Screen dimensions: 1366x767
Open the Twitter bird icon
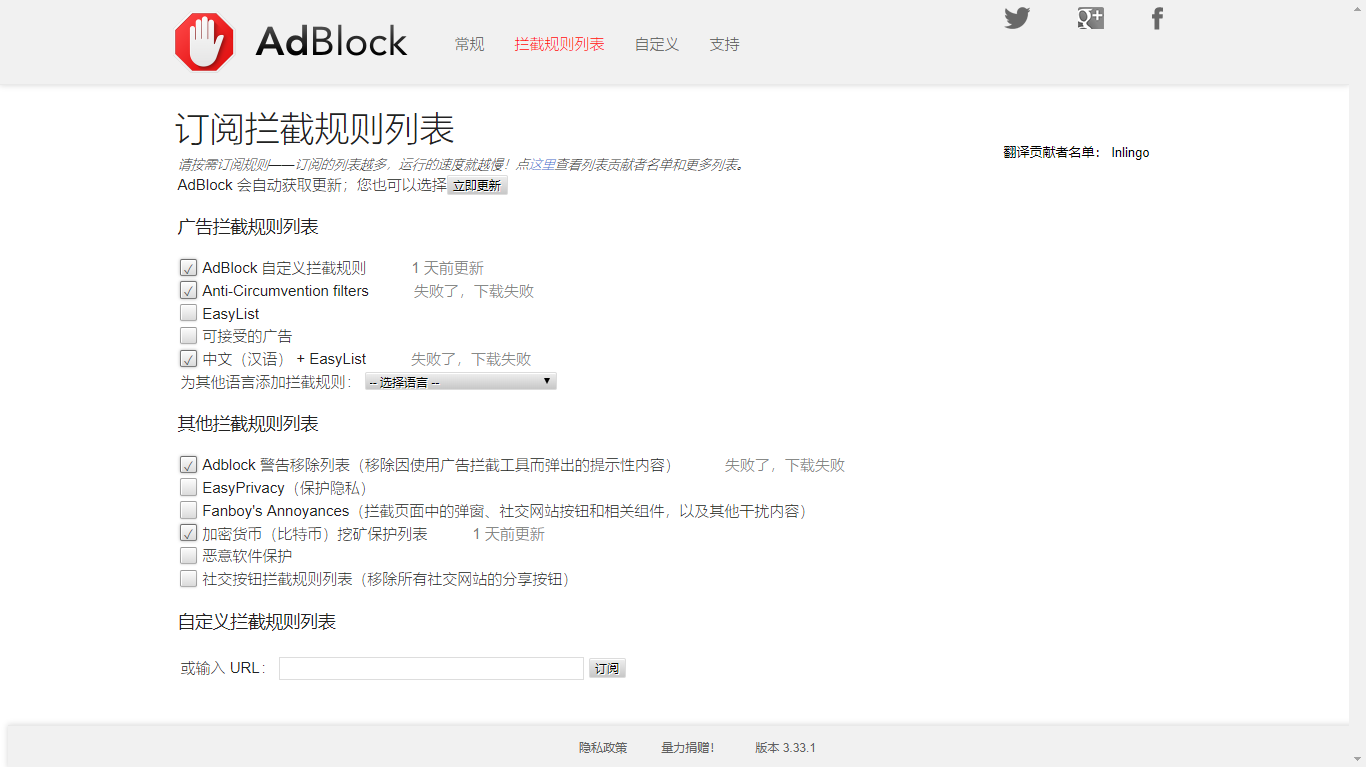(x=1017, y=18)
